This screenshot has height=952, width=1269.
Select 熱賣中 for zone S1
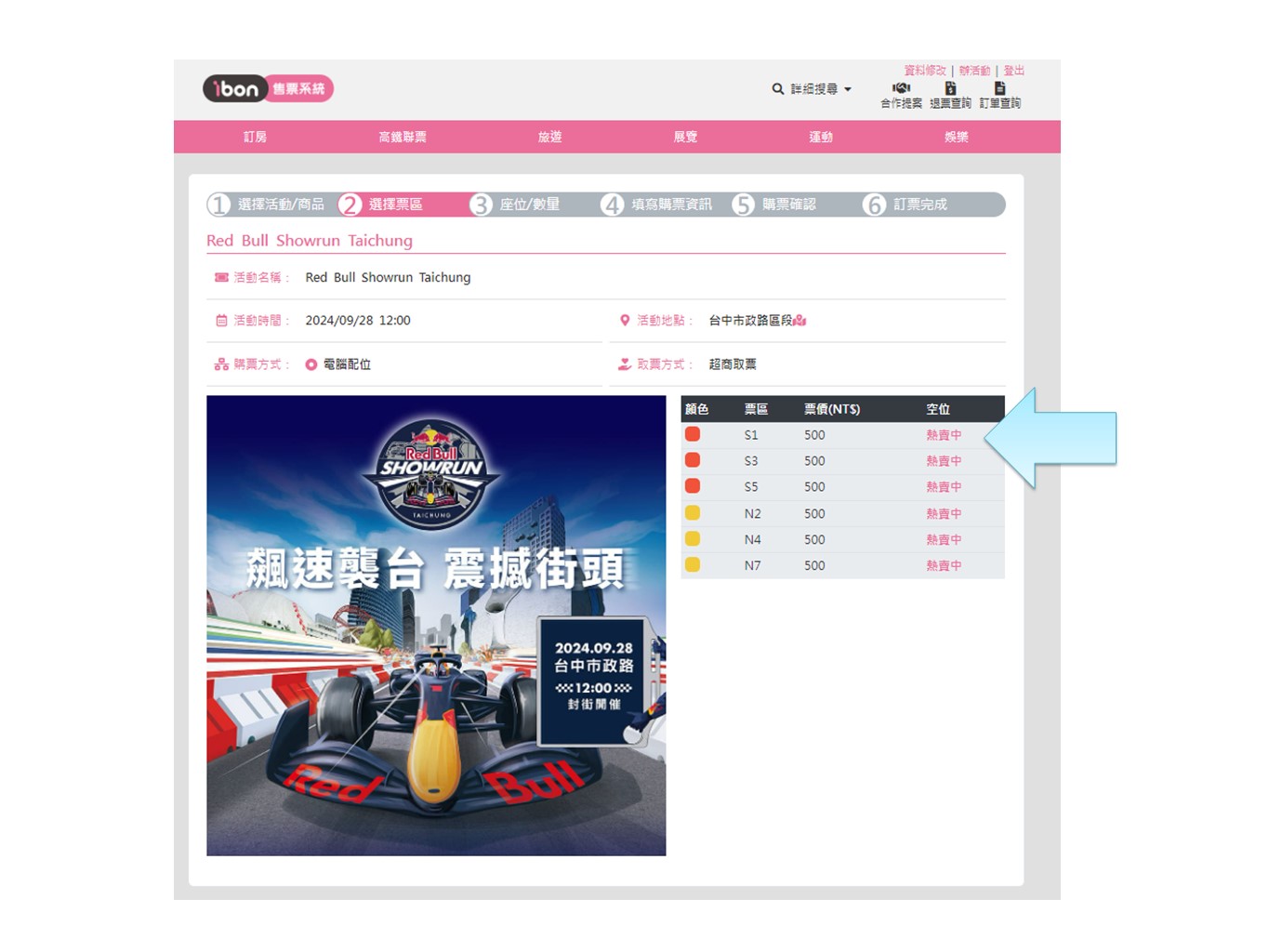pos(944,435)
